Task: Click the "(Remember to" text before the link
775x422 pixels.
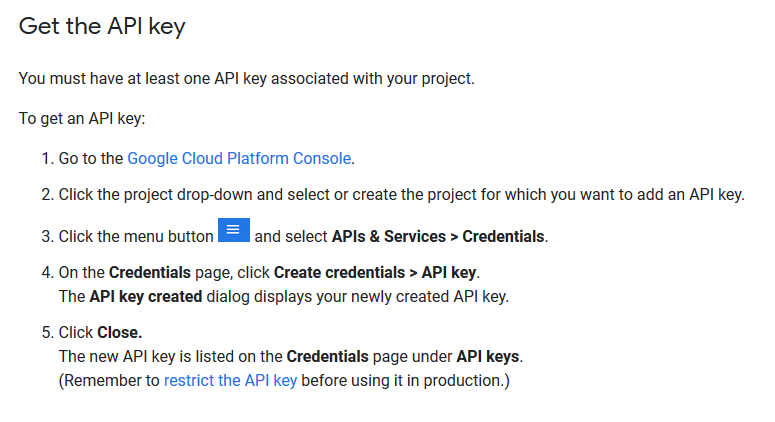Action: point(109,381)
